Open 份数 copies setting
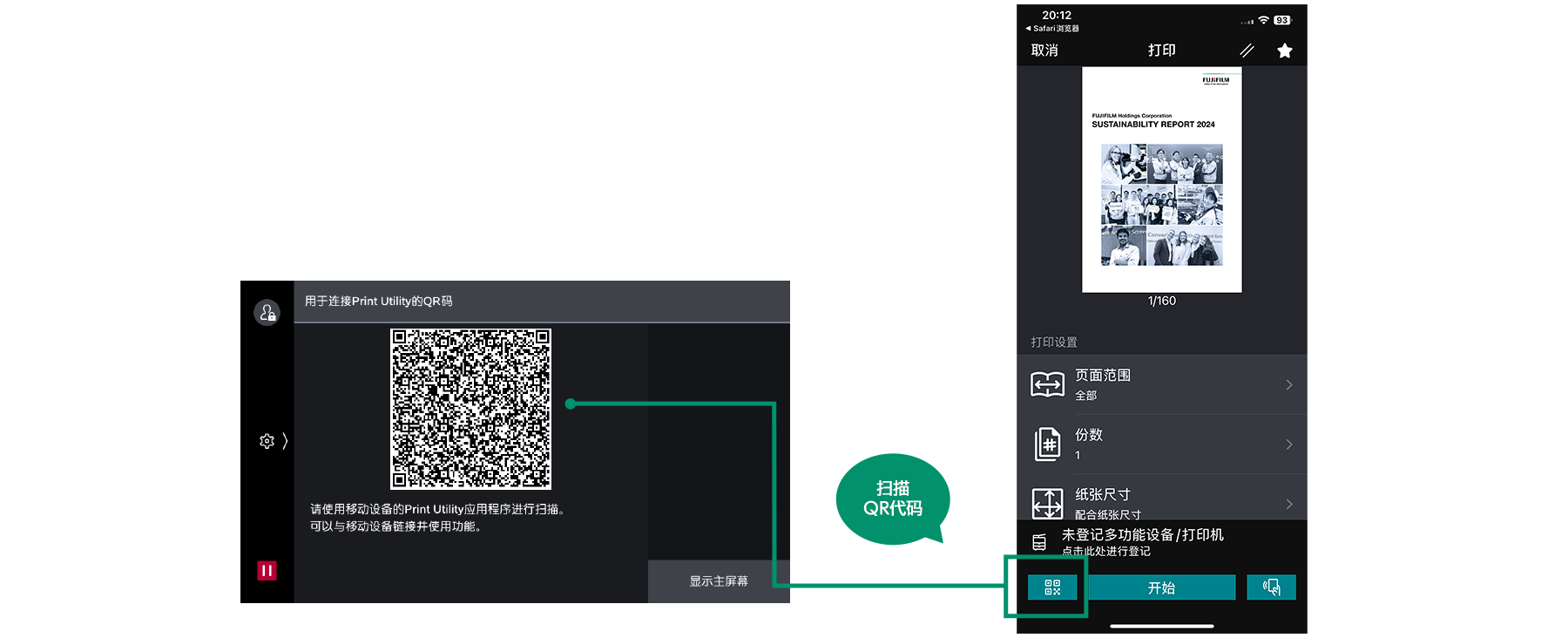Image resolution: width=1568 pixels, height=638 pixels. (x=1162, y=445)
